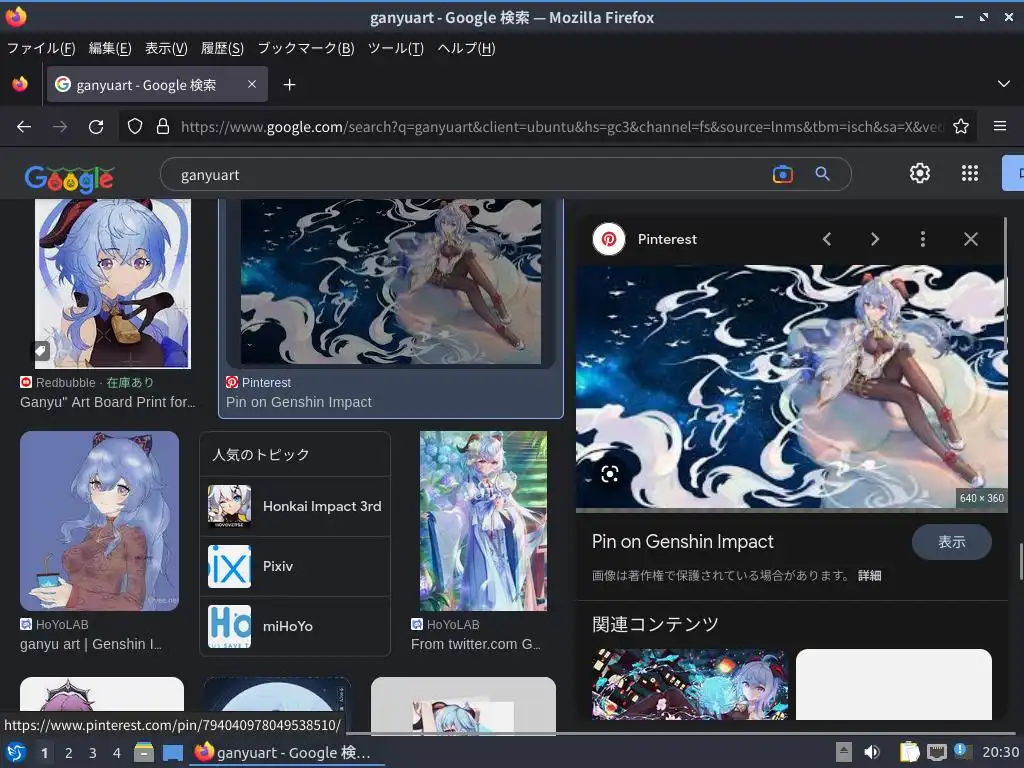Viewport: 1024px width, 768px height.
Task: Open a new tab with plus button
Action: tap(289, 85)
